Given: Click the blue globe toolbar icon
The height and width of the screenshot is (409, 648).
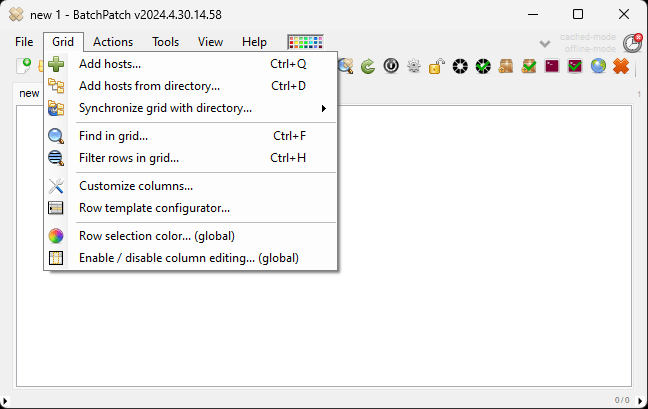Looking at the screenshot, I should 598,66.
